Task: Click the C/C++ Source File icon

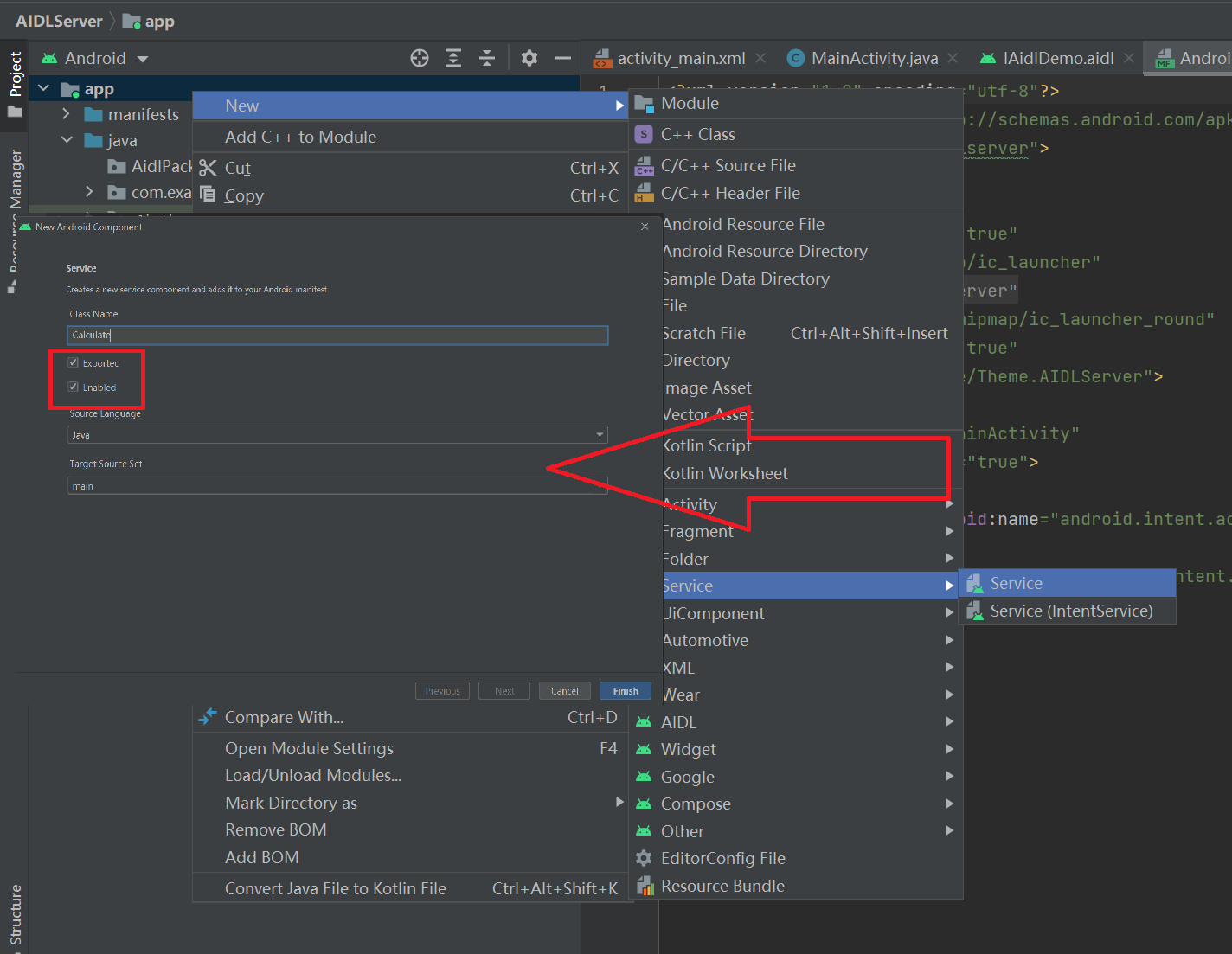Action: 644,165
